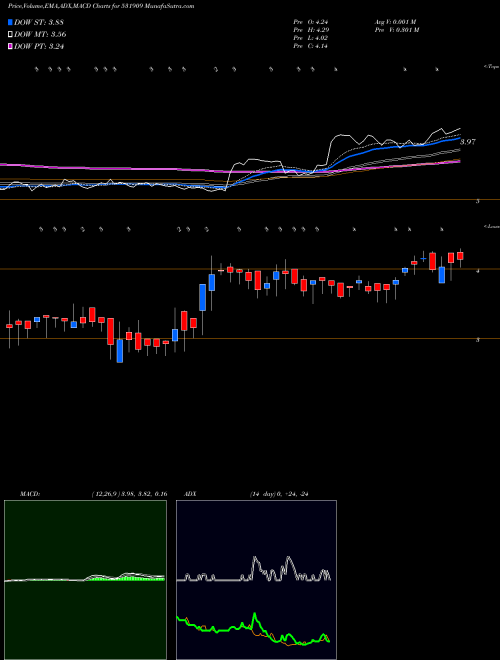Select the 'DOW PT: 3.24' legend text
The image size is (500, 660).
39,47
